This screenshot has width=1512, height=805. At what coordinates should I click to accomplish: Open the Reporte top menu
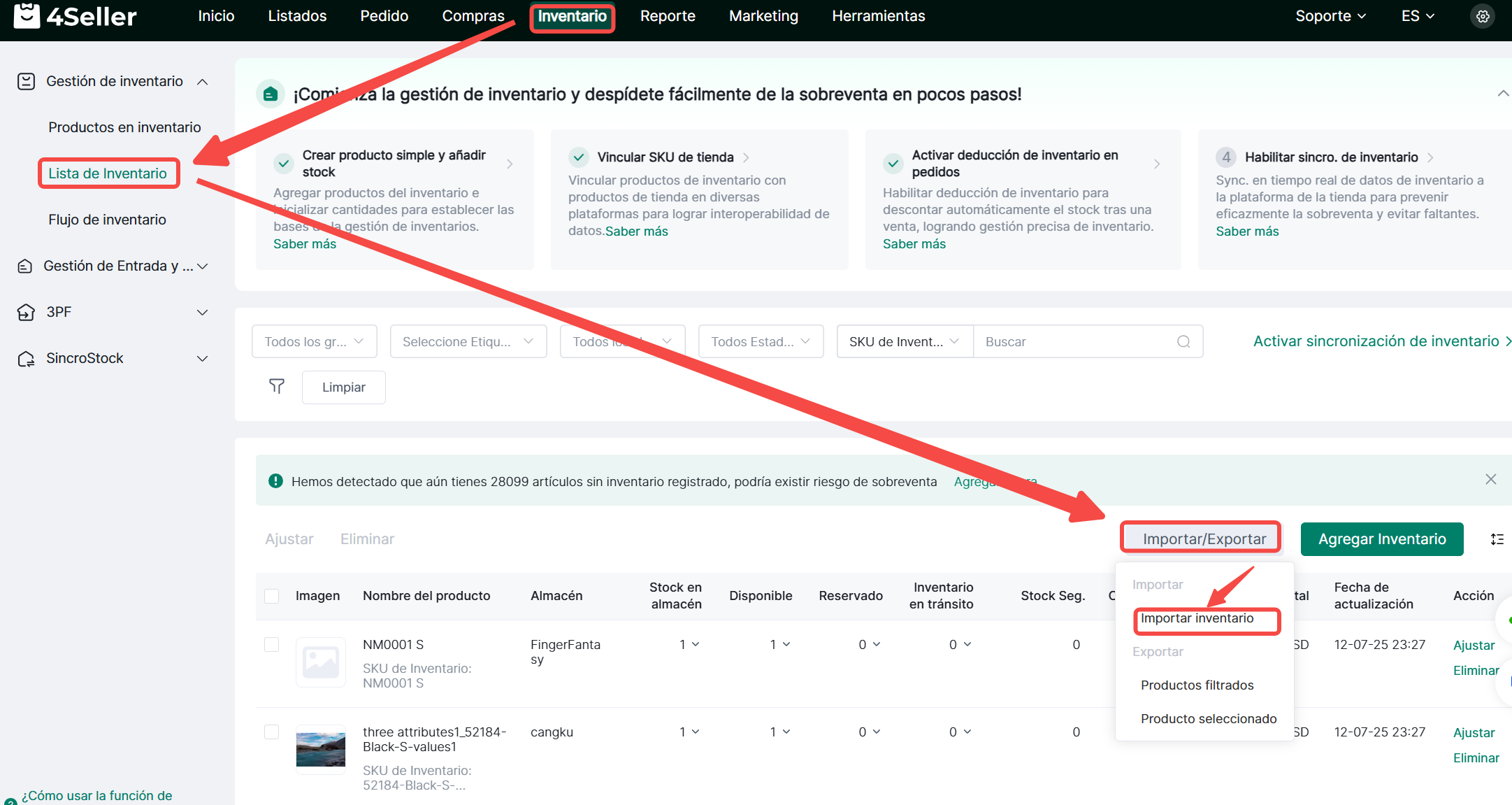(x=668, y=16)
